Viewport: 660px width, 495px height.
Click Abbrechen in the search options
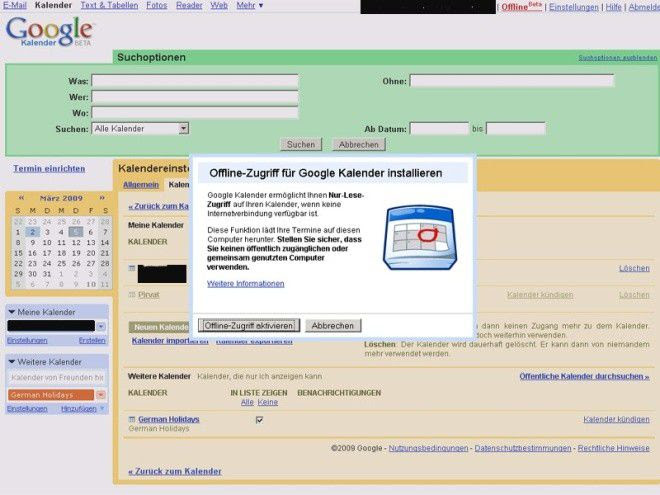pos(359,144)
